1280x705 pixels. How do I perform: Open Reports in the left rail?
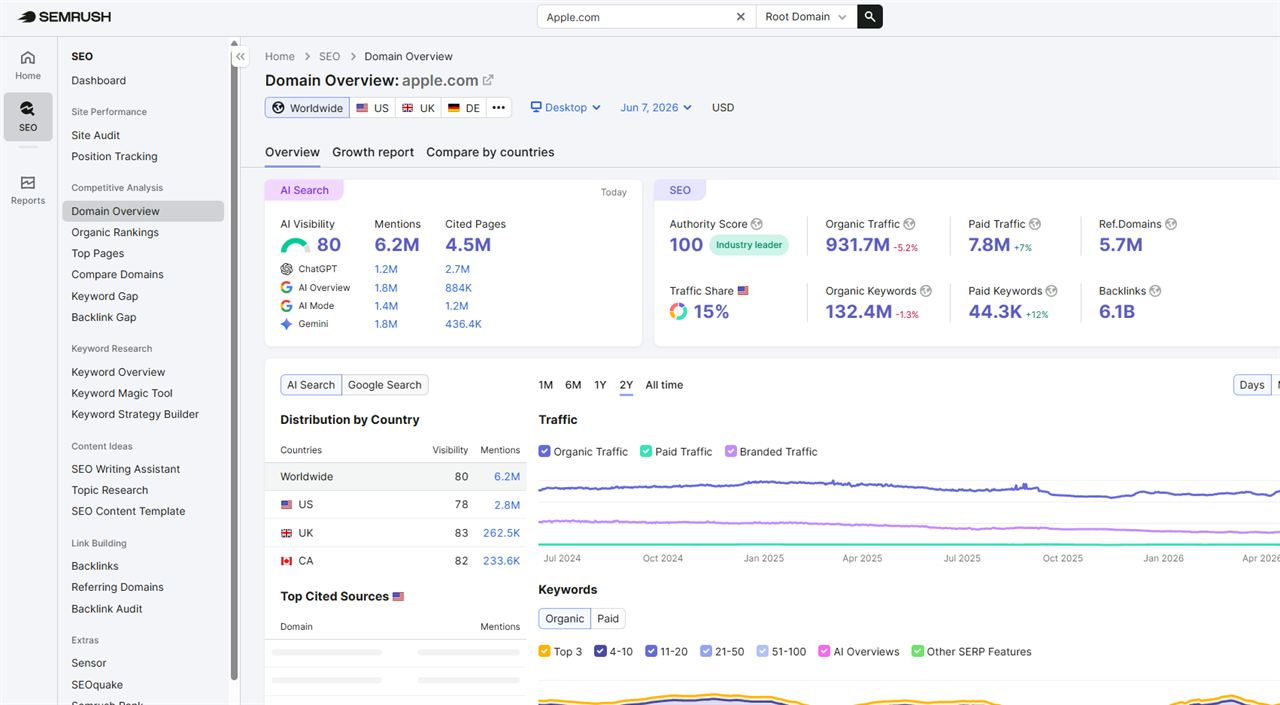click(28, 190)
